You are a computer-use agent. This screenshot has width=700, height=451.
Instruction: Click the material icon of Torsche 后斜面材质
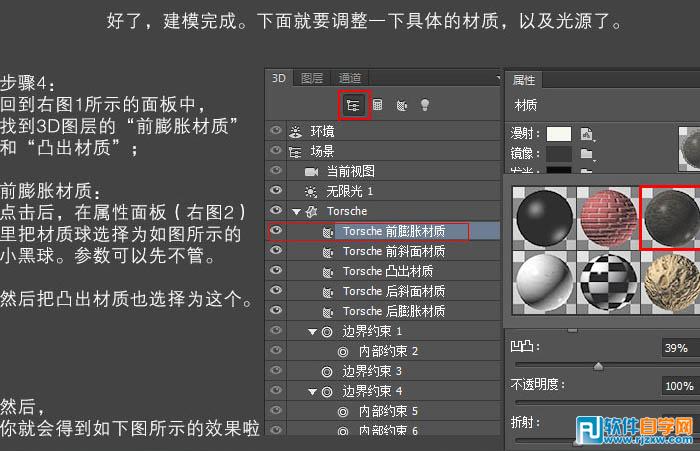pos(328,292)
